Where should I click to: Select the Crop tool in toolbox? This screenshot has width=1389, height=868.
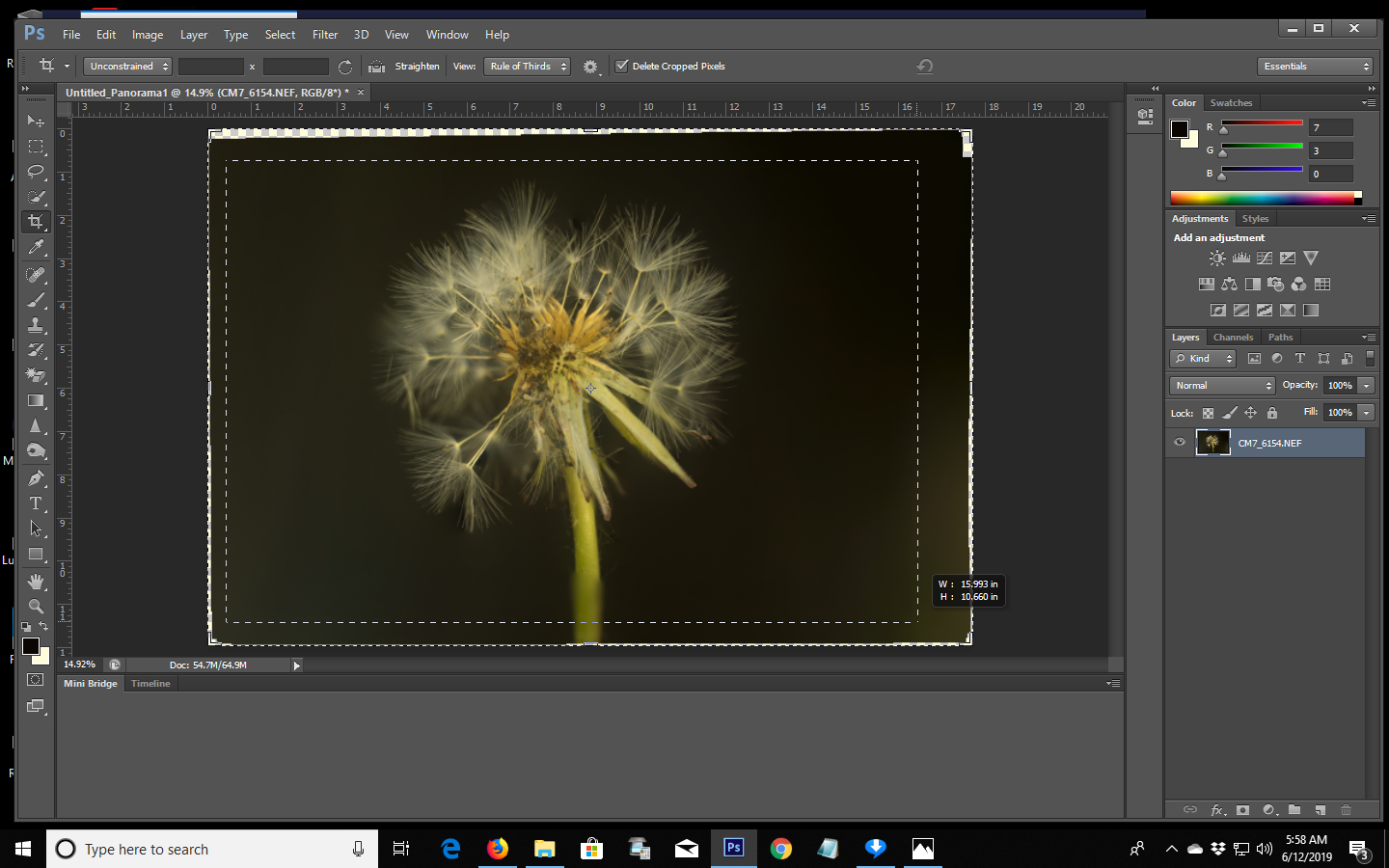[x=36, y=222]
